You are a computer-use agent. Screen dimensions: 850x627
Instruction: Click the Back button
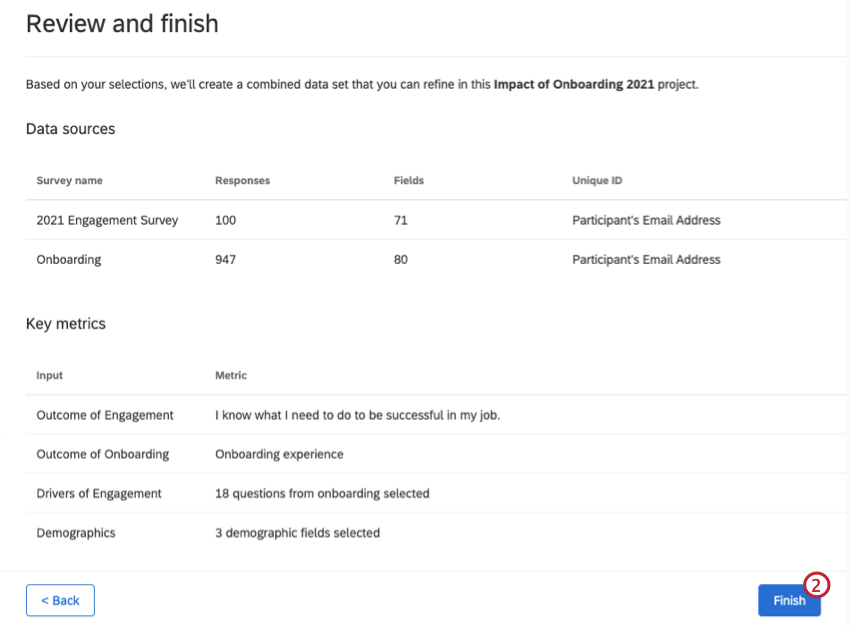[60, 600]
